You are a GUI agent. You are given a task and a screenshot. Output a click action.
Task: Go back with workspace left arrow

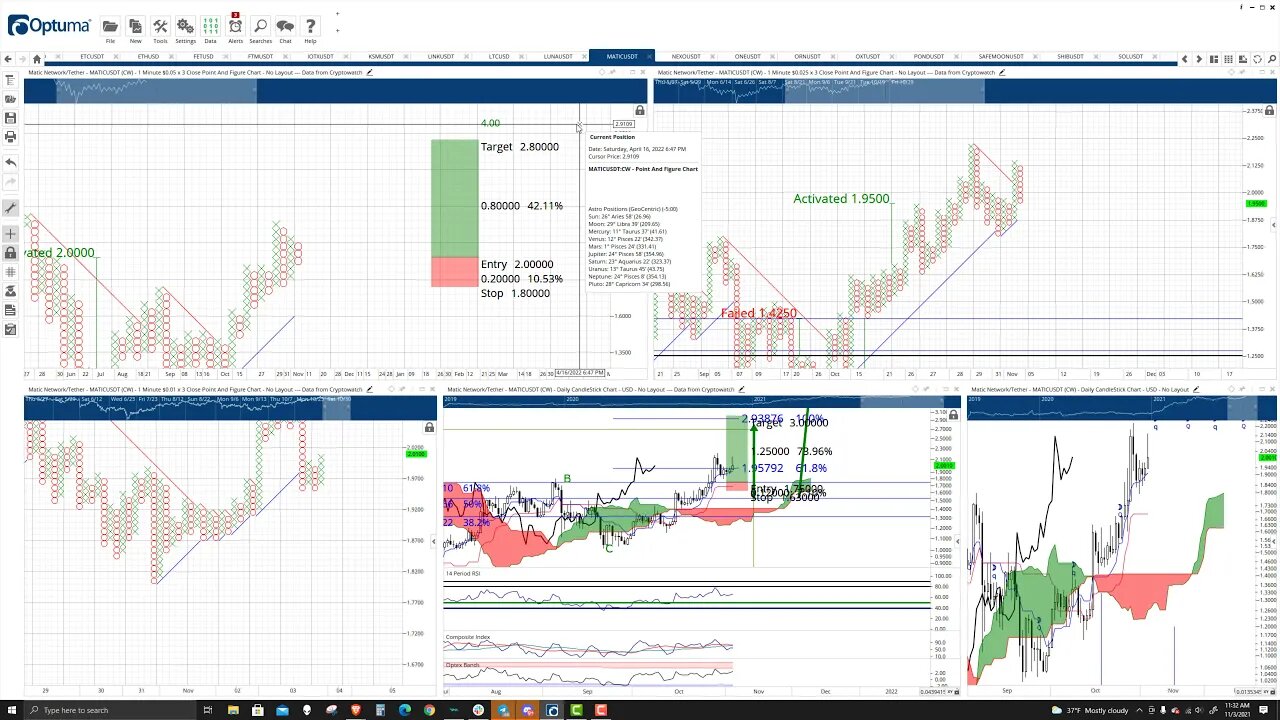[x=9, y=59]
